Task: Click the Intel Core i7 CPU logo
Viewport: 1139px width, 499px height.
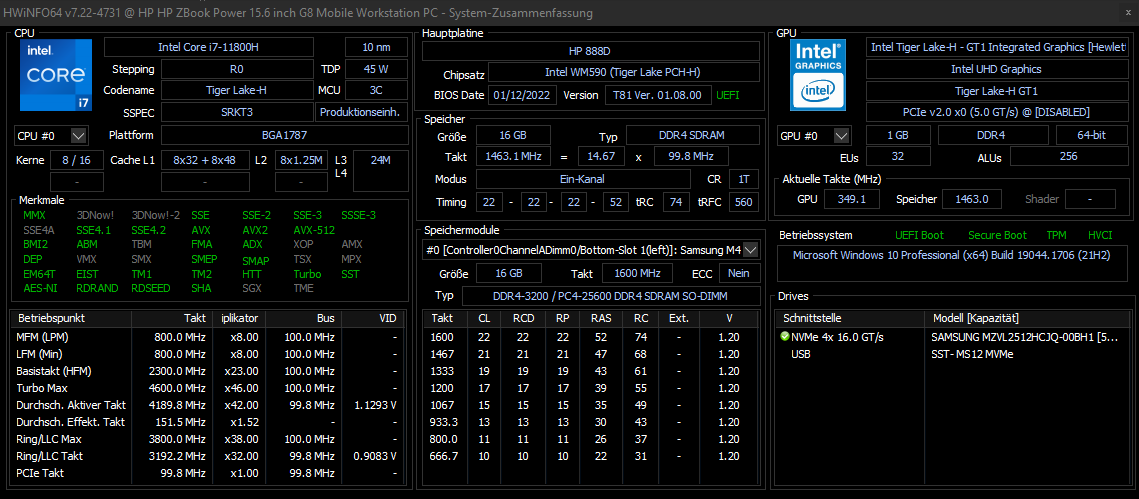Action: click(x=55, y=74)
